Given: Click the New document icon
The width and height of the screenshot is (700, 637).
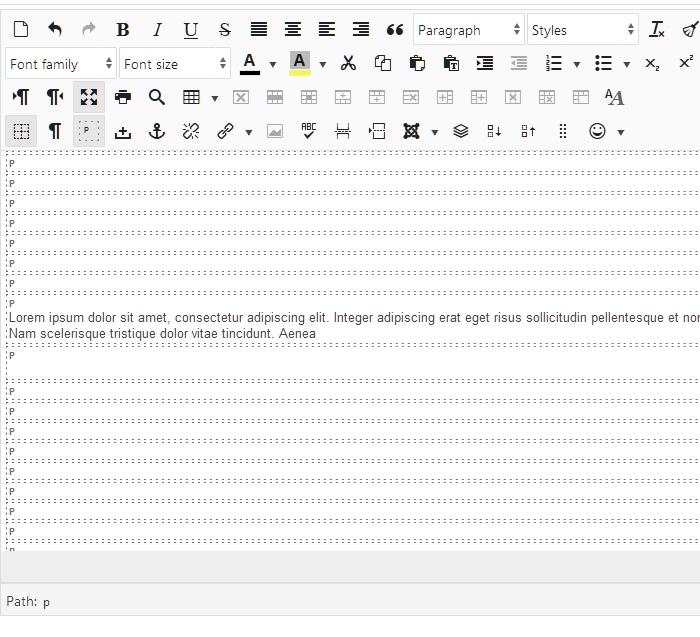Looking at the screenshot, I should 20,30.
